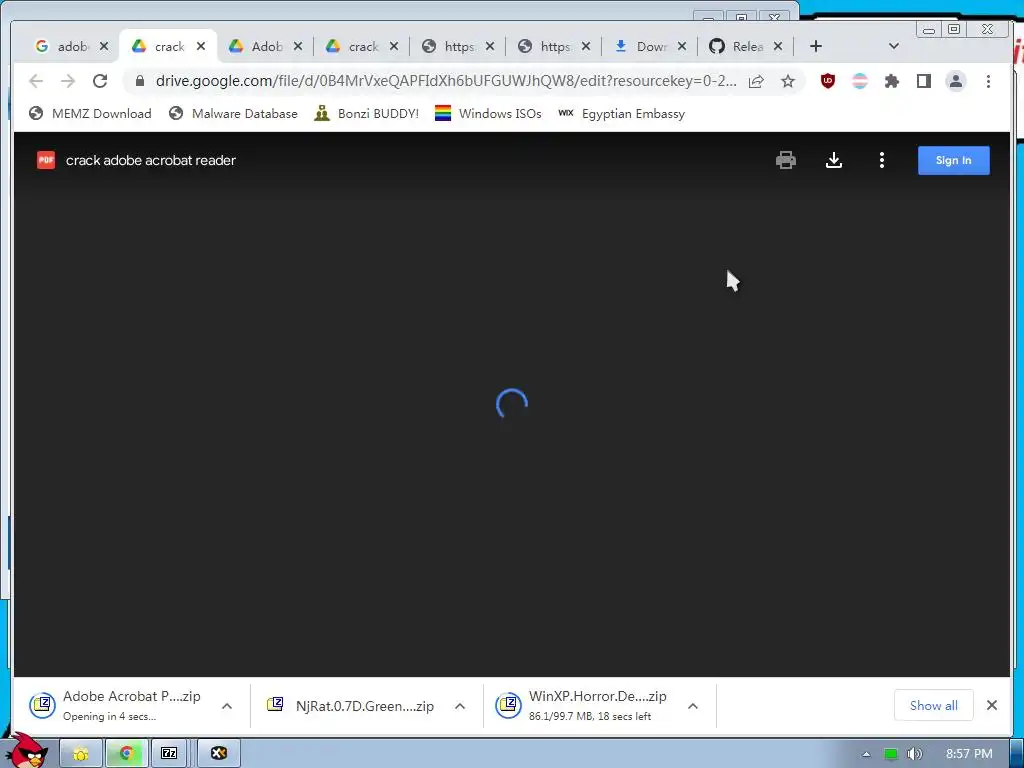Open the Extensions puzzle menu
The image size is (1024, 768).
891,81
